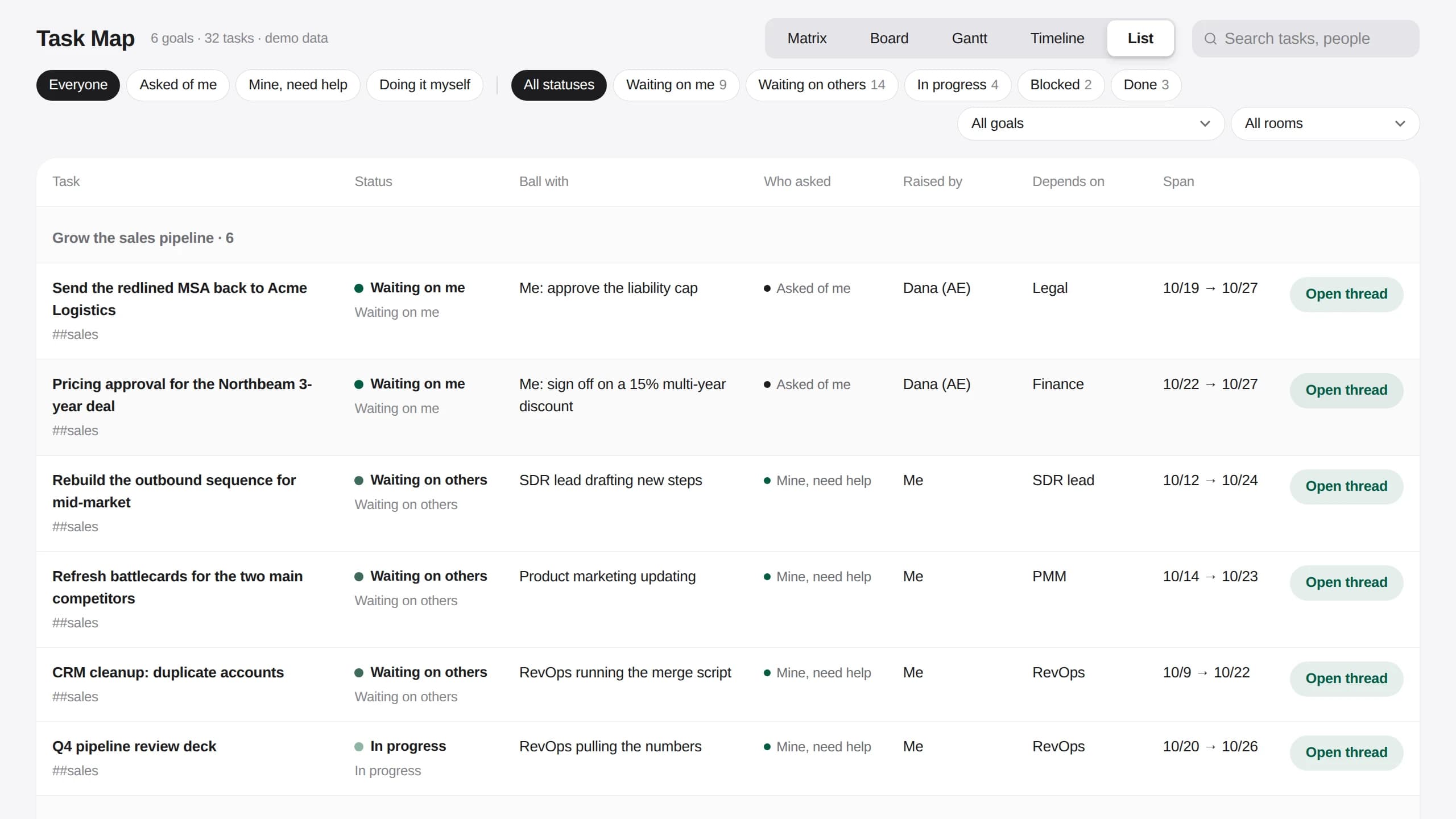Open thread for Q4 pipeline review deck

(x=1346, y=752)
